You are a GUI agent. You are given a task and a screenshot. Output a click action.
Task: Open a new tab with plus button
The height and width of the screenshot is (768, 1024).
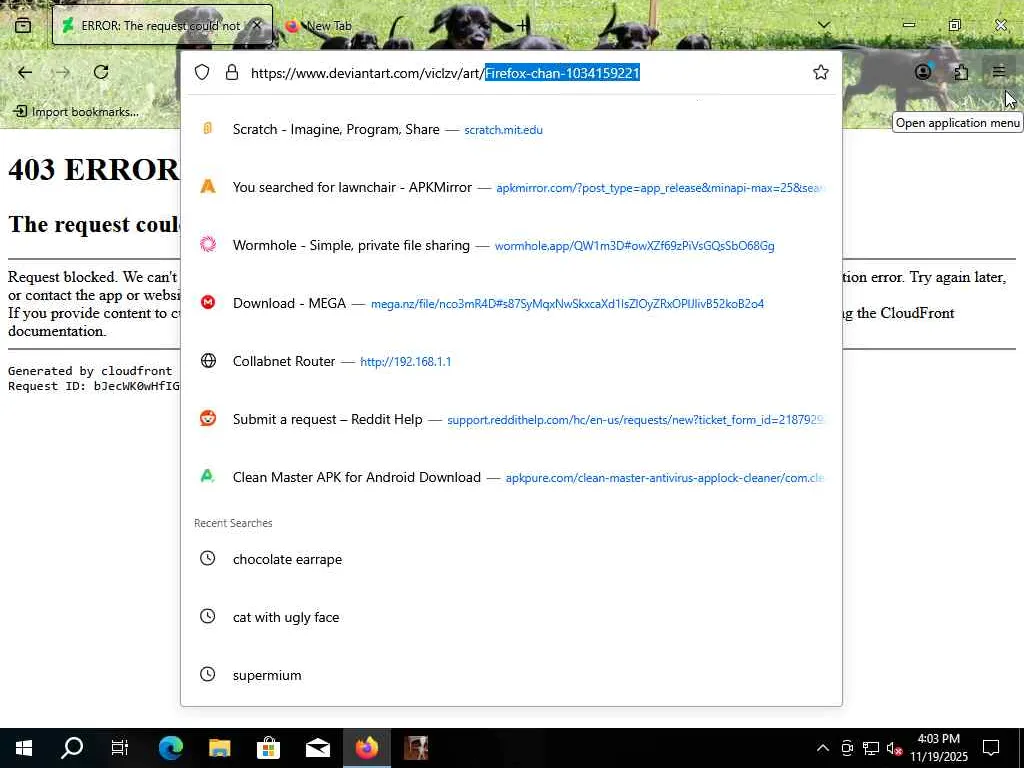tap(522, 25)
